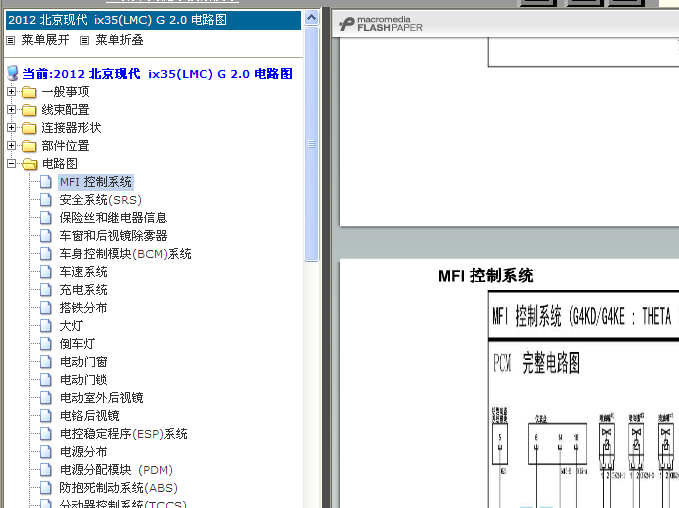Select the 线束配置 folder icon

[29, 110]
